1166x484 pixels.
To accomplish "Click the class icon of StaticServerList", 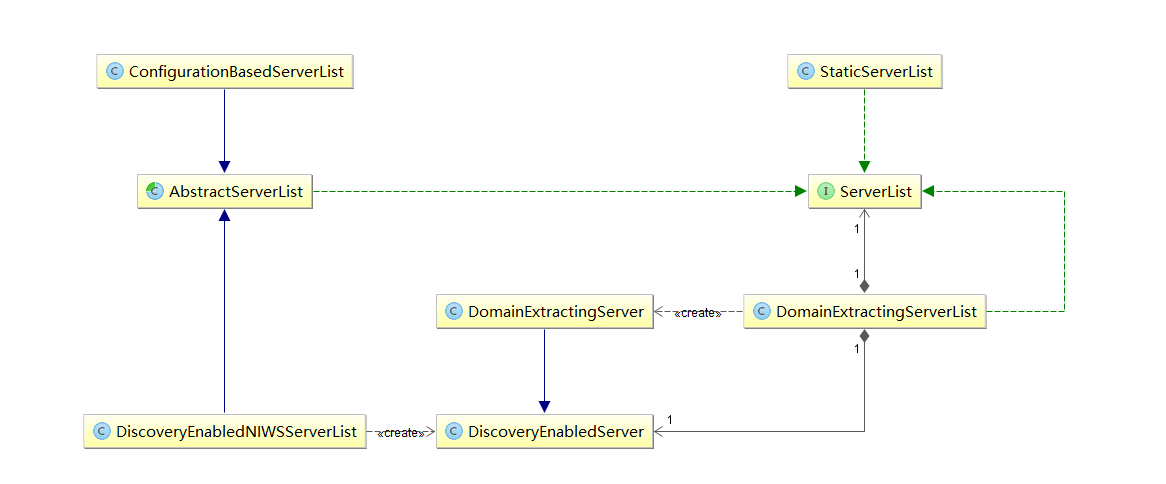I will [805, 71].
